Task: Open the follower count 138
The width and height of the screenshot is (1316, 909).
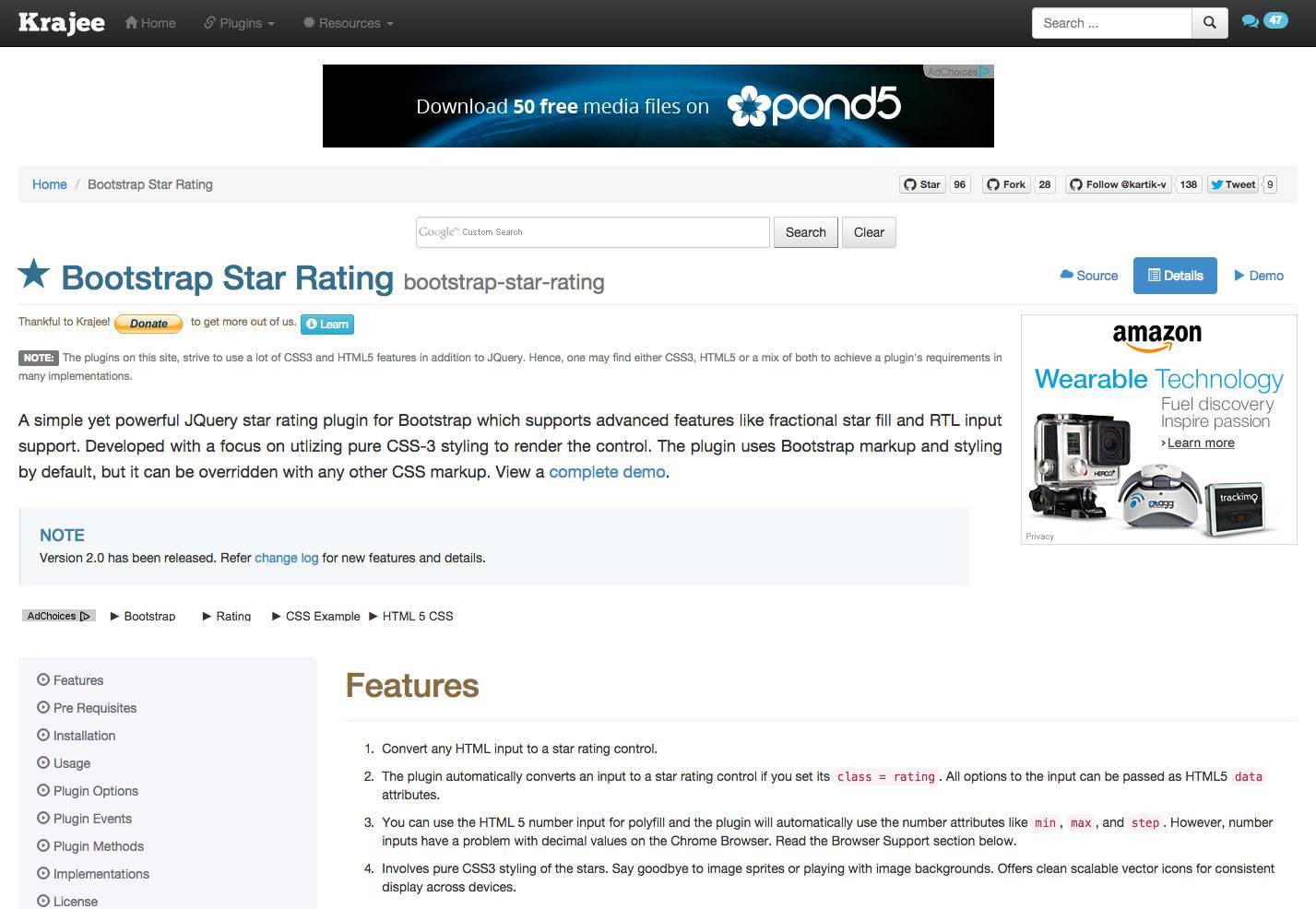Action: pos(1189,184)
